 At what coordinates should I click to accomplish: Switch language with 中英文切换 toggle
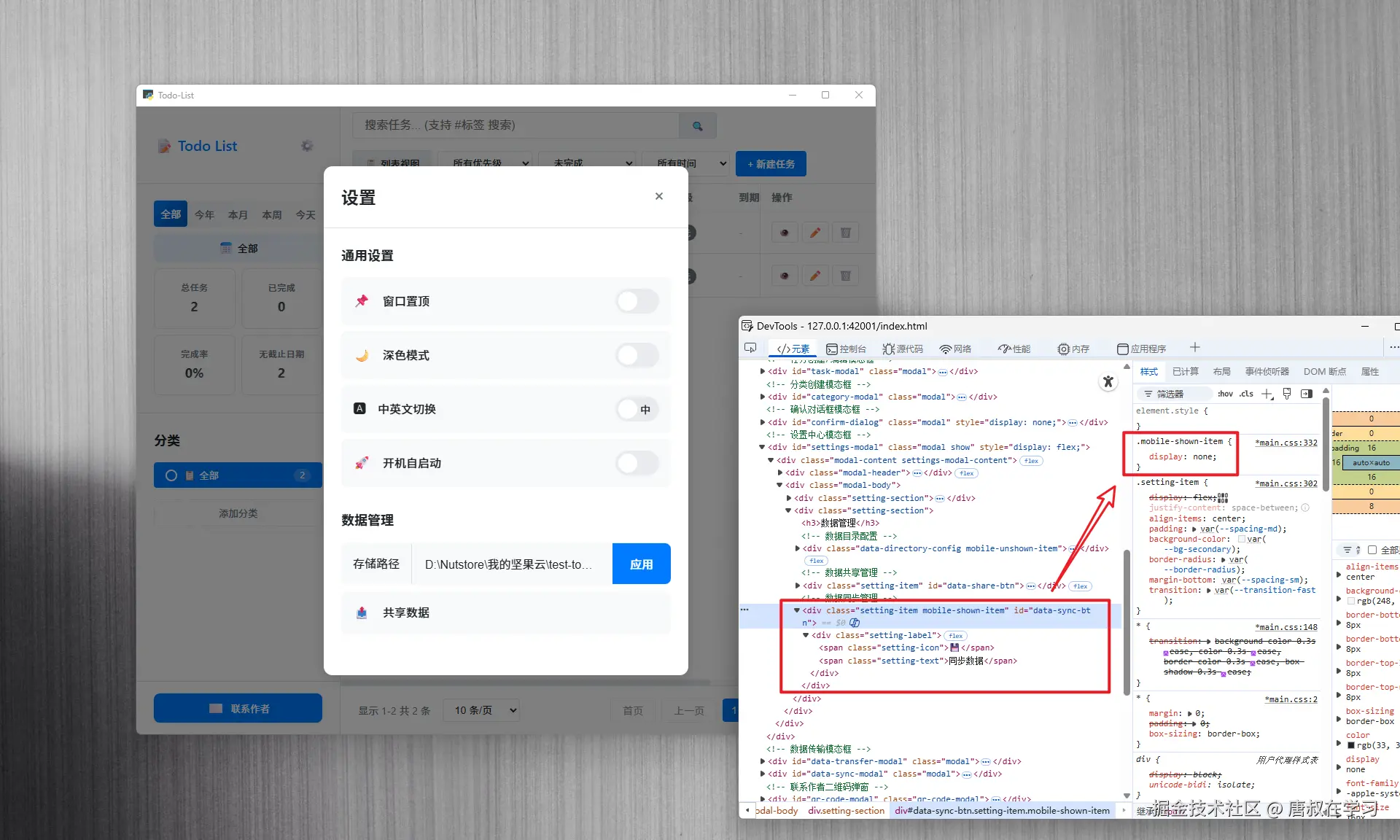637,409
